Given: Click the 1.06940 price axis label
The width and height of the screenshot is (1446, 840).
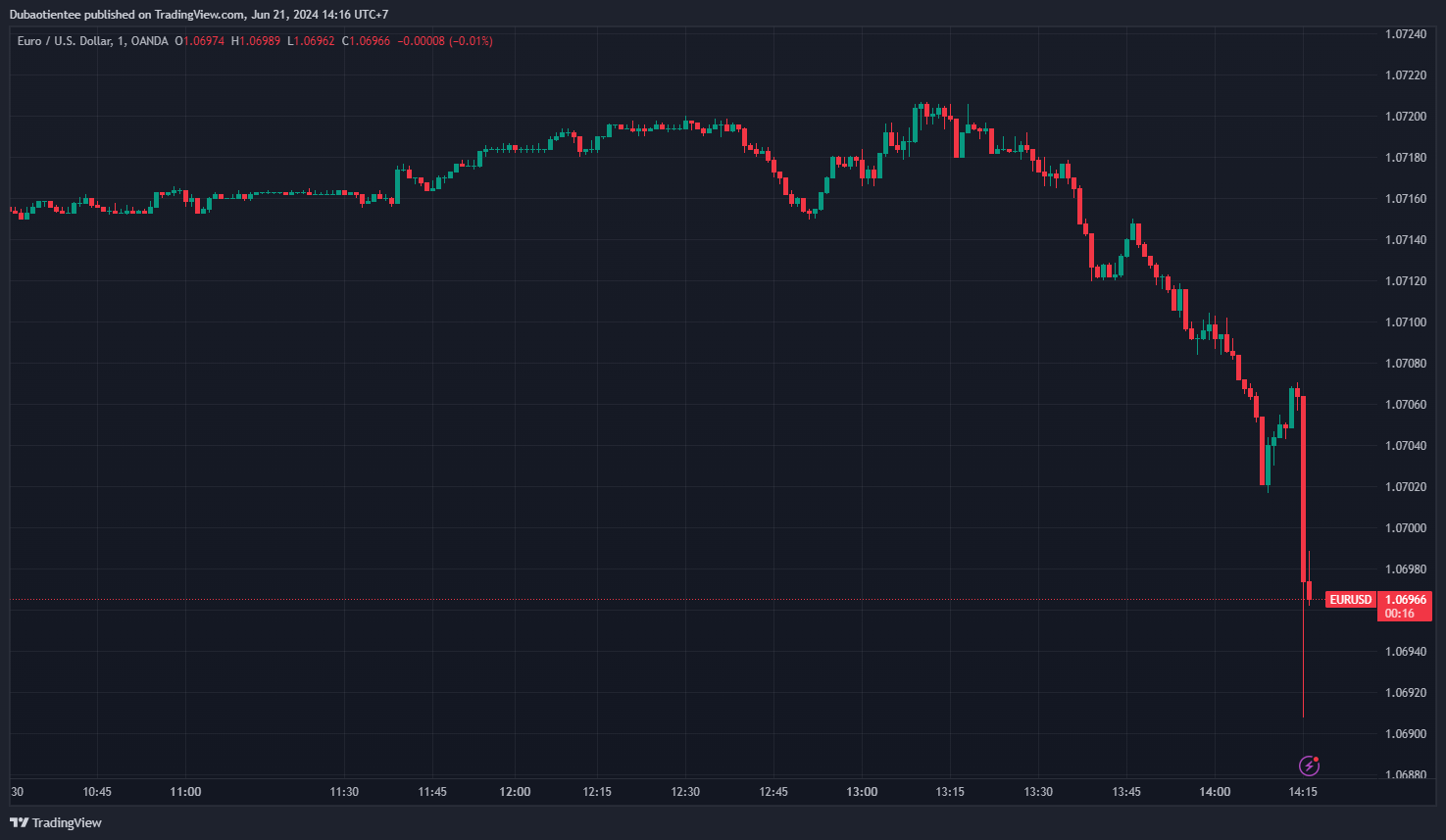Looking at the screenshot, I should tap(1405, 652).
